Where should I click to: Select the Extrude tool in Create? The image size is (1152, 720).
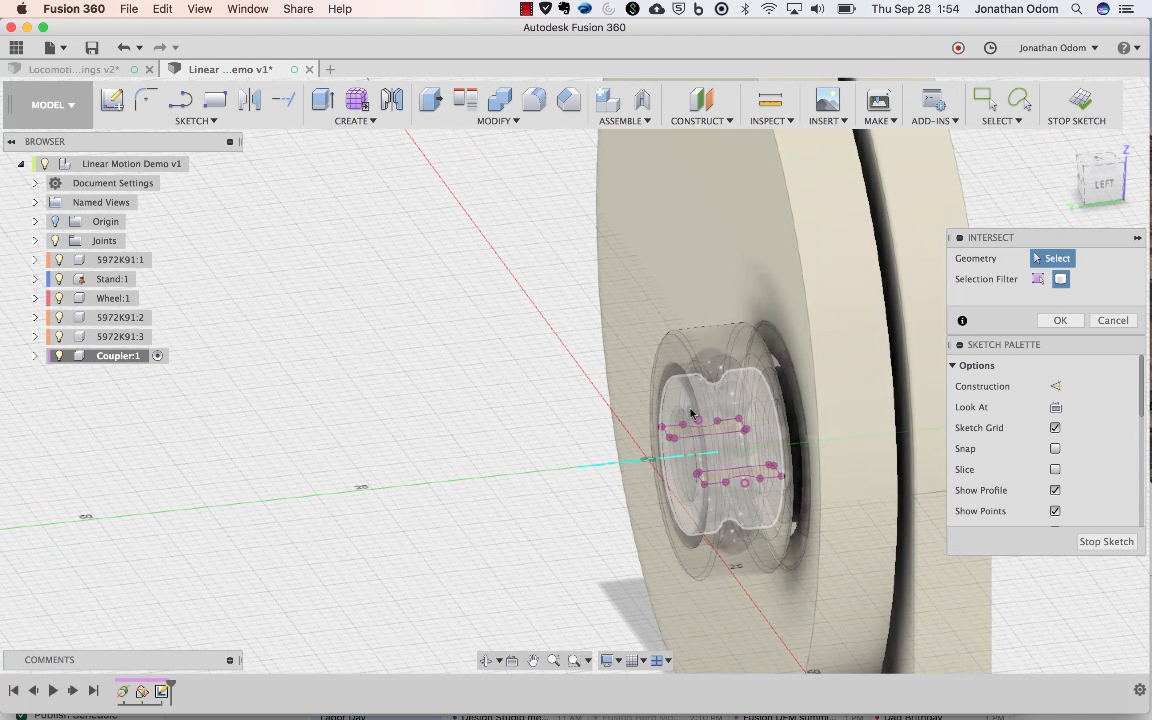[x=322, y=99]
